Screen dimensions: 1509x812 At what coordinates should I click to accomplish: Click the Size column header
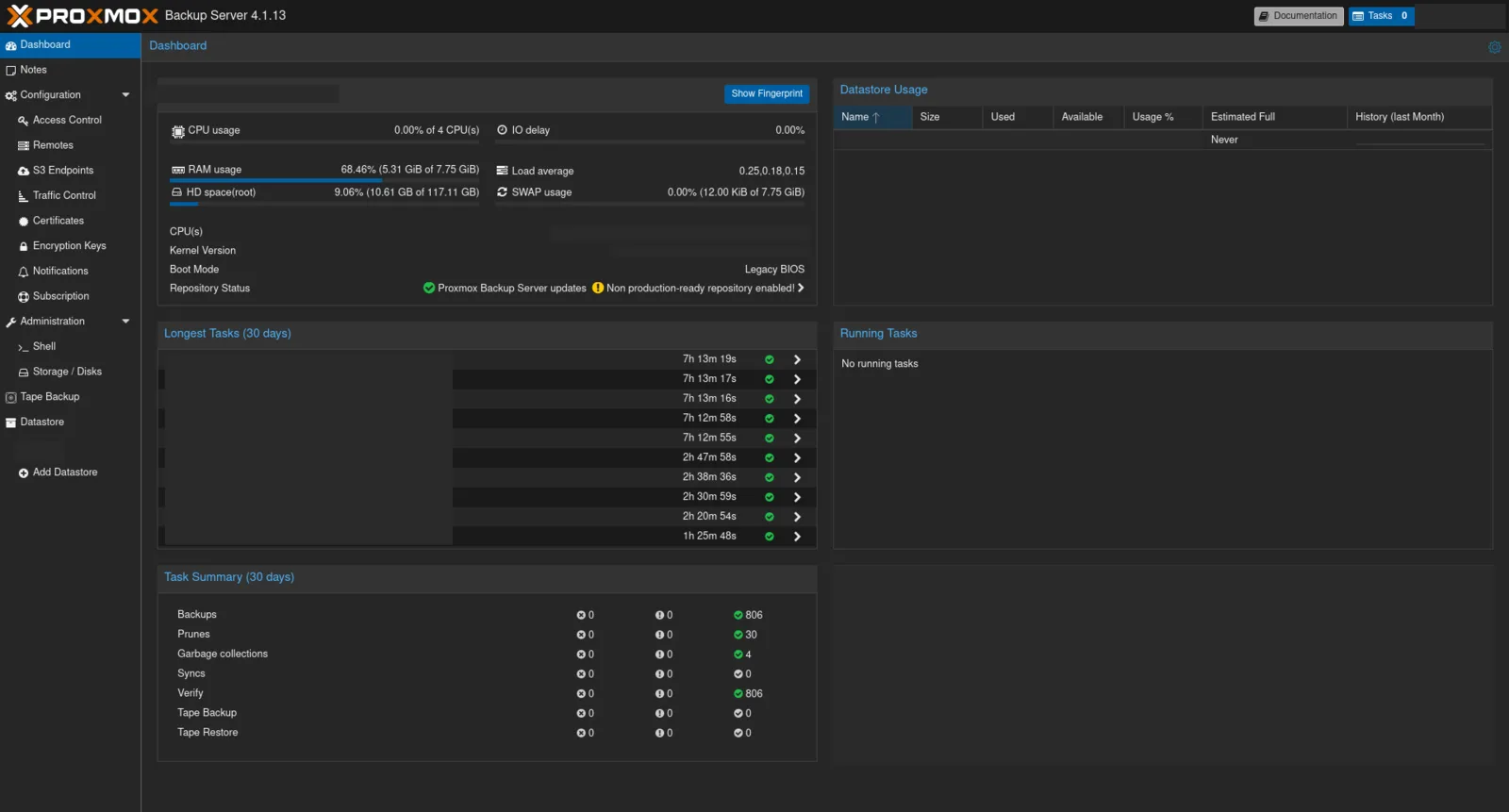[947, 117]
